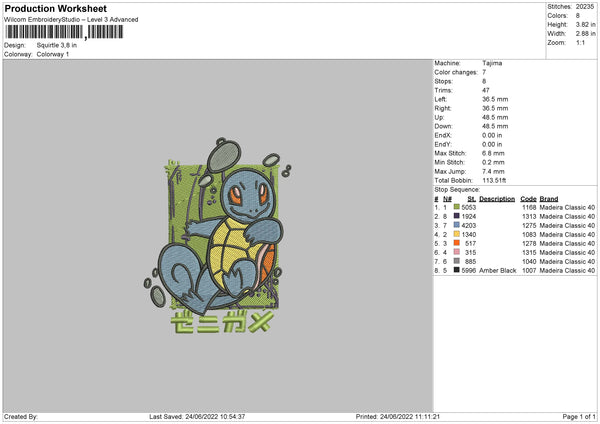Image resolution: width=600 pixels, height=424 pixels.
Task: Click the 'Created By:' footer label
Action: (21, 416)
